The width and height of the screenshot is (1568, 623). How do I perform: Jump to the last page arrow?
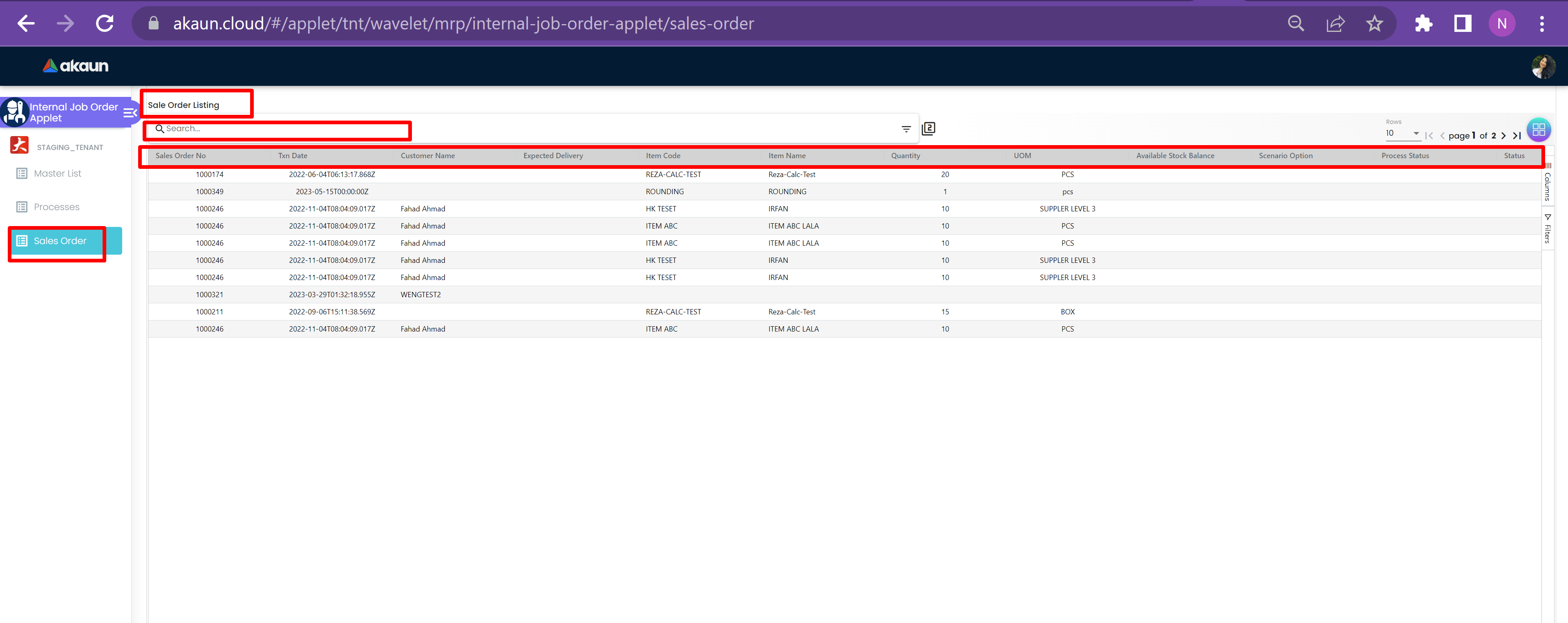pyautogui.click(x=1517, y=136)
